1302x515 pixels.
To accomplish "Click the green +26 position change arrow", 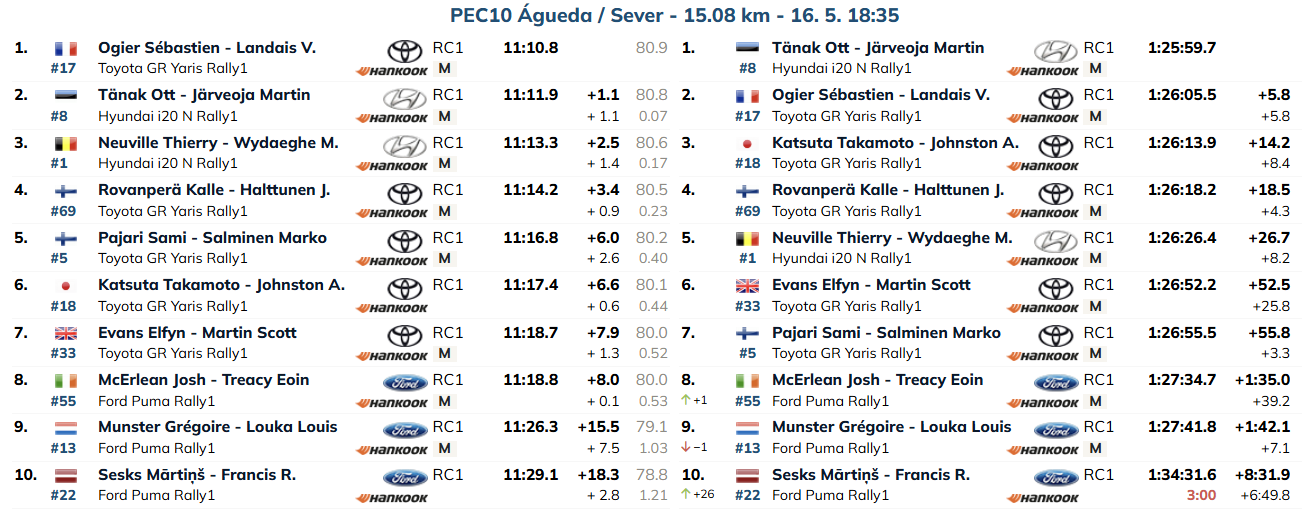I will coord(697,494).
